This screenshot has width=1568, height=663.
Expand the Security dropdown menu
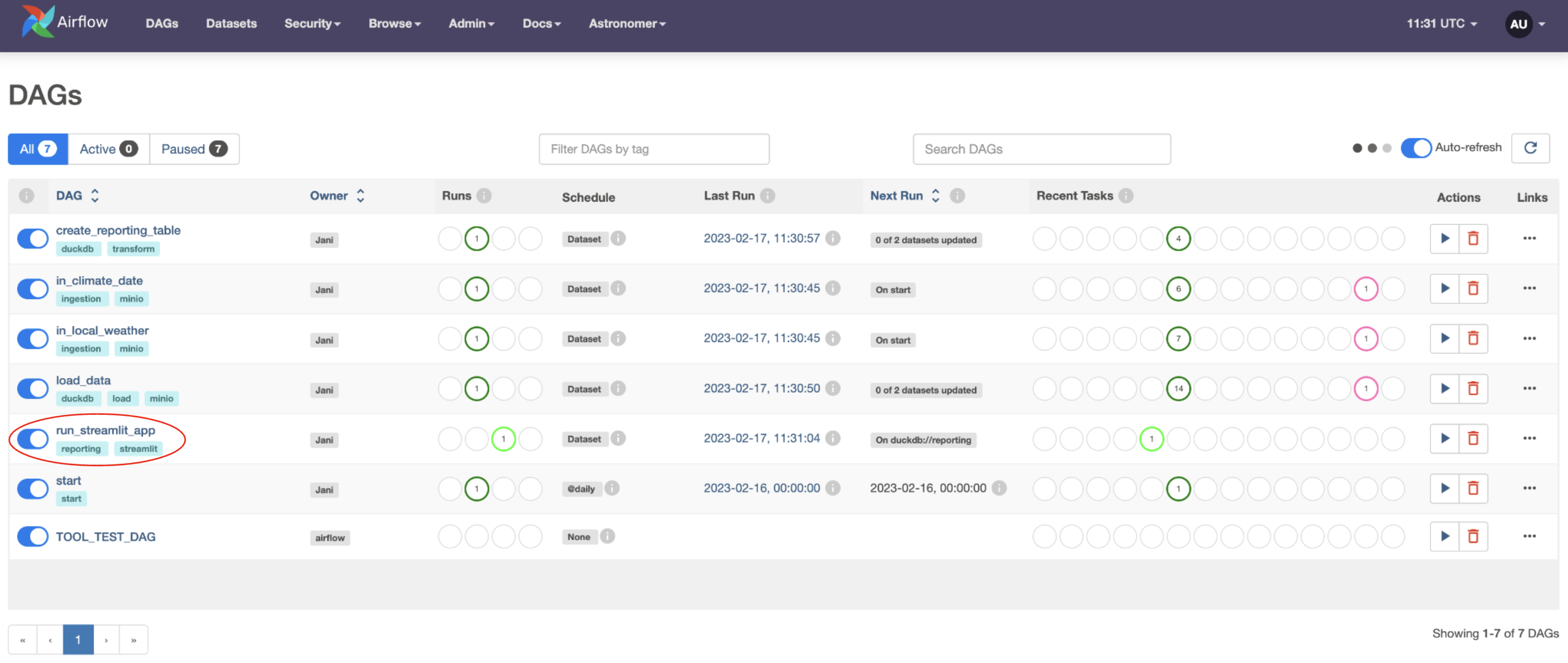coord(312,24)
